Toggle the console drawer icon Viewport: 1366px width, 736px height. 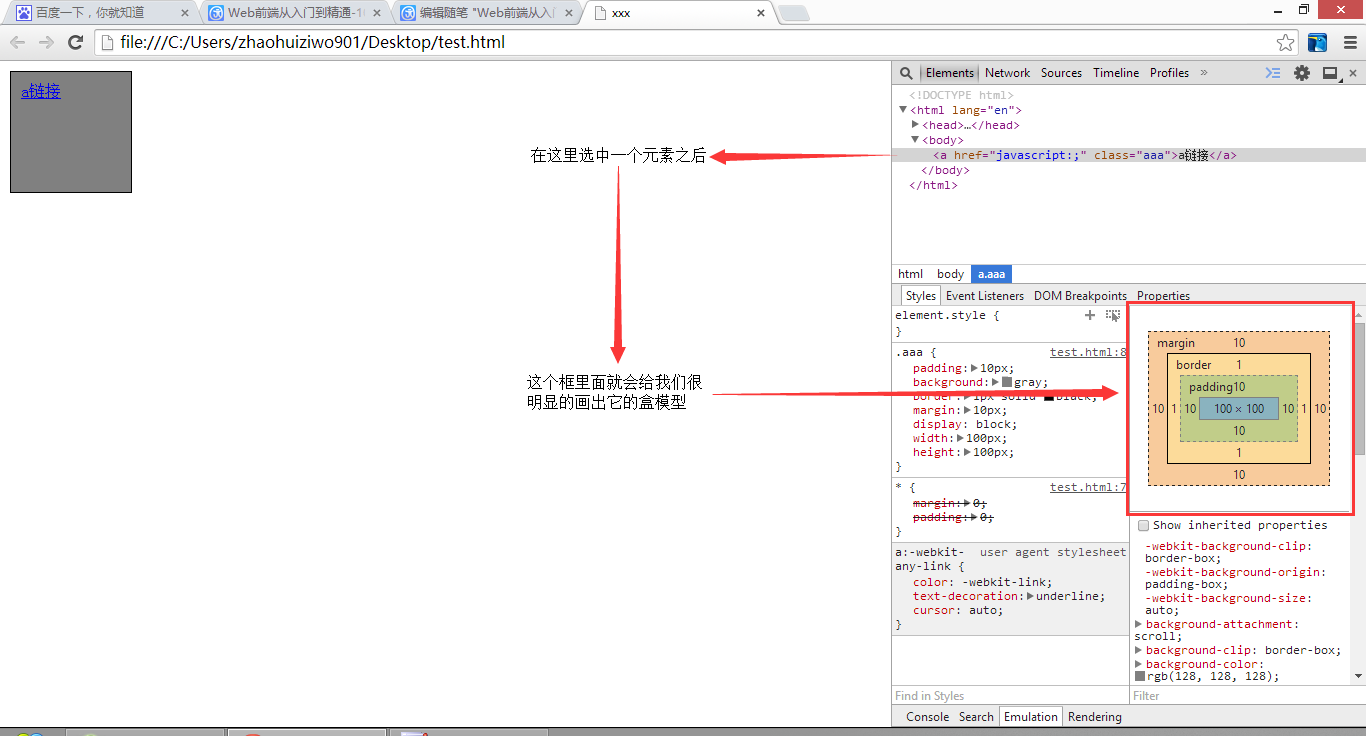pos(1273,73)
